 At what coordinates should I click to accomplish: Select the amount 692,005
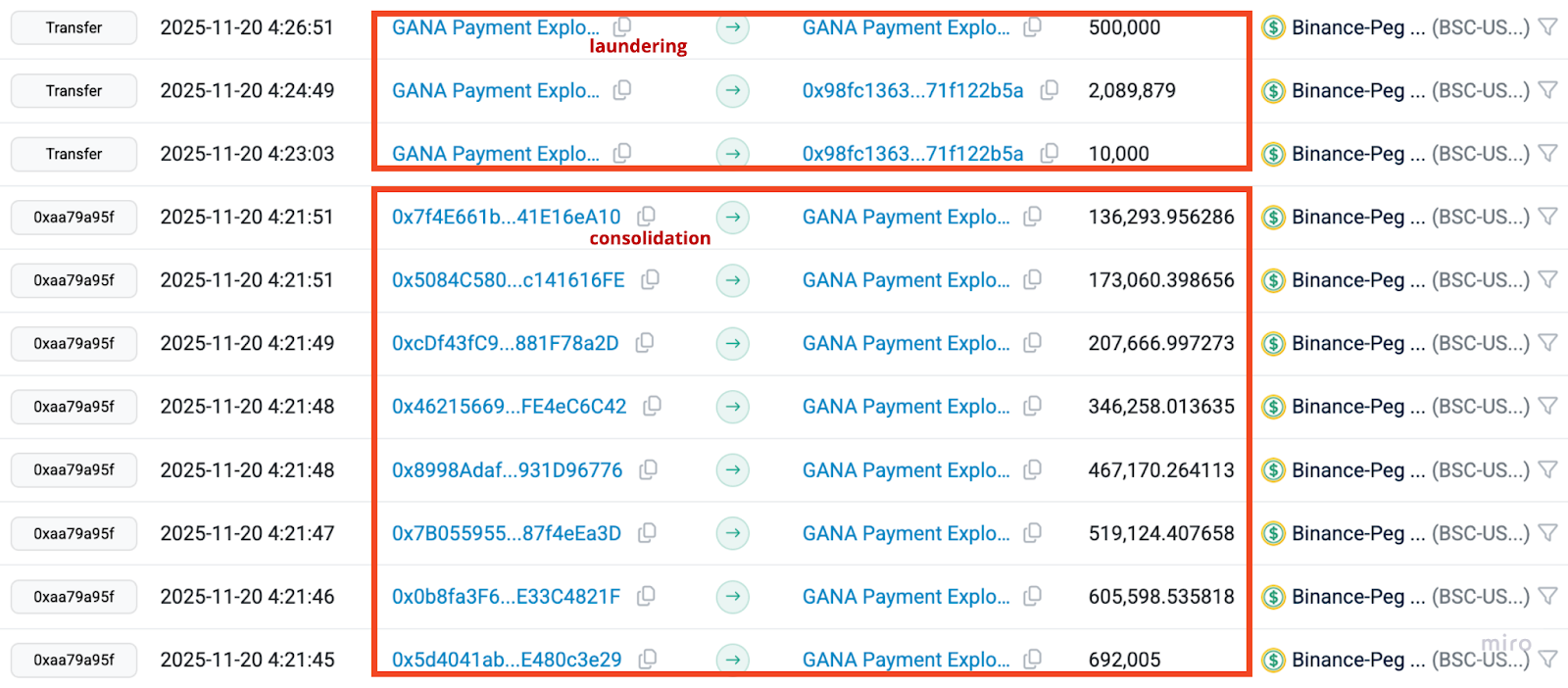point(1124,660)
